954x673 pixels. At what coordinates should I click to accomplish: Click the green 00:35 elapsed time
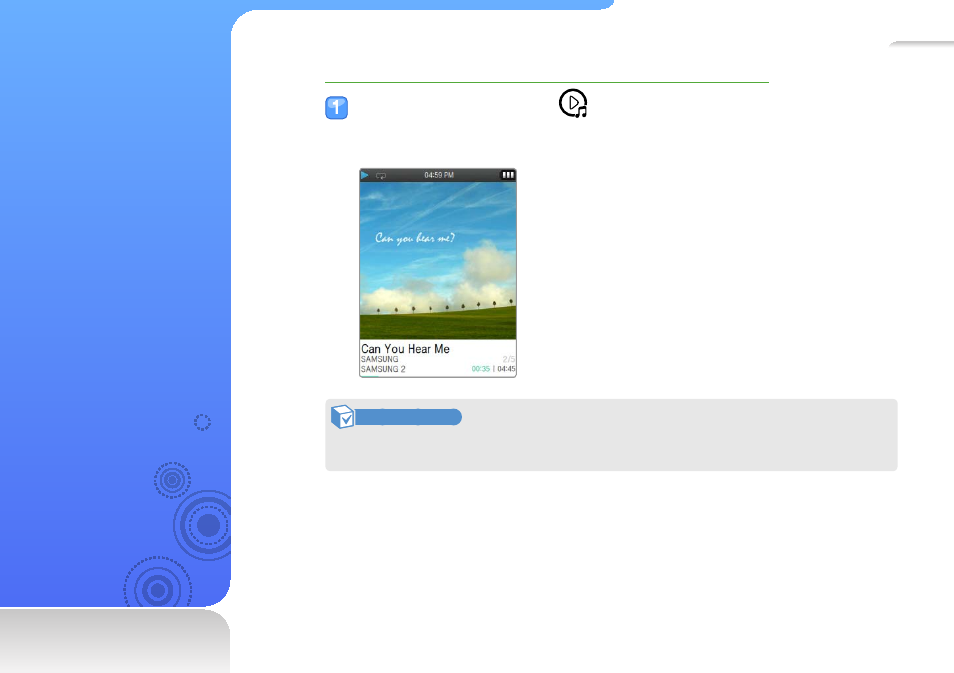coord(481,369)
